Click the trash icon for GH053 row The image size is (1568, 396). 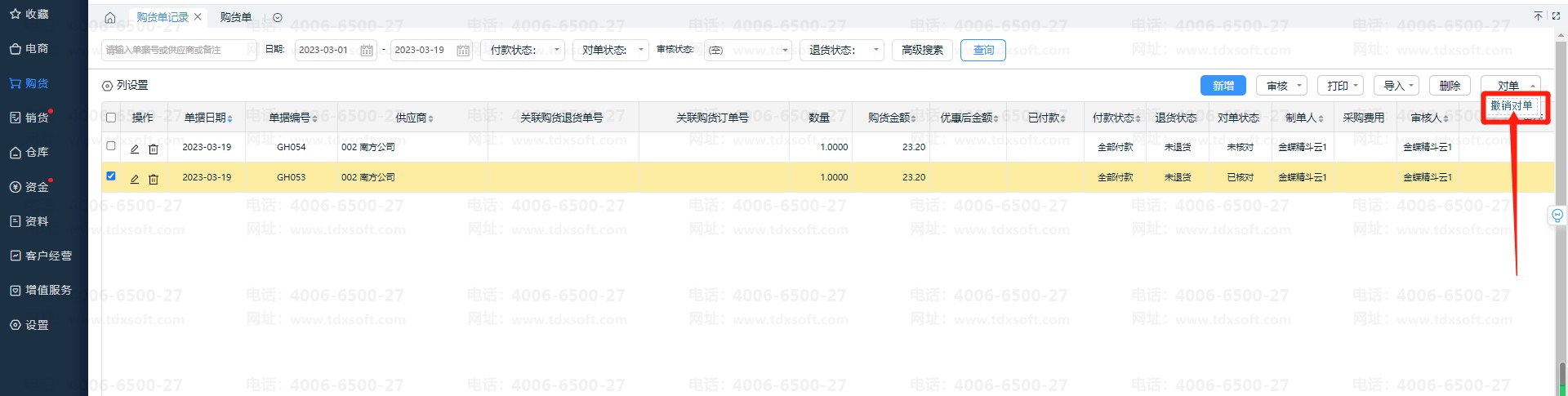click(x=154, y=178)
